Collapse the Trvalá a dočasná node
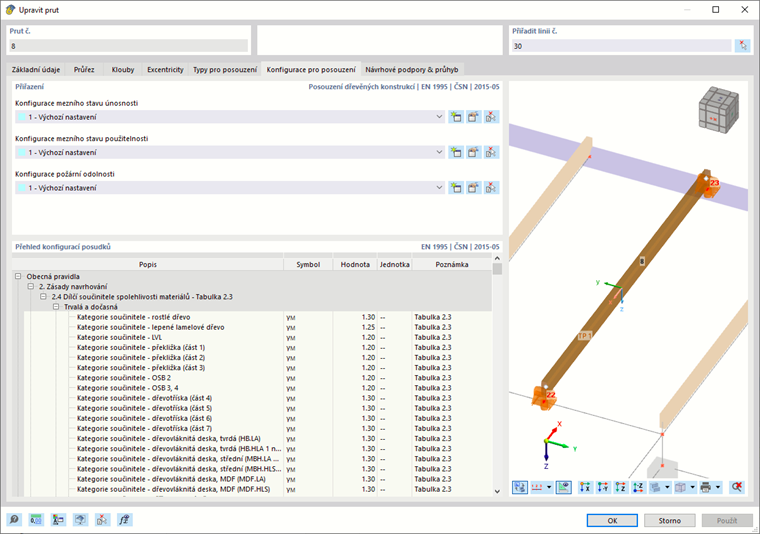The height and width of the screenshot is (534, 760). [x=57, y=307]
